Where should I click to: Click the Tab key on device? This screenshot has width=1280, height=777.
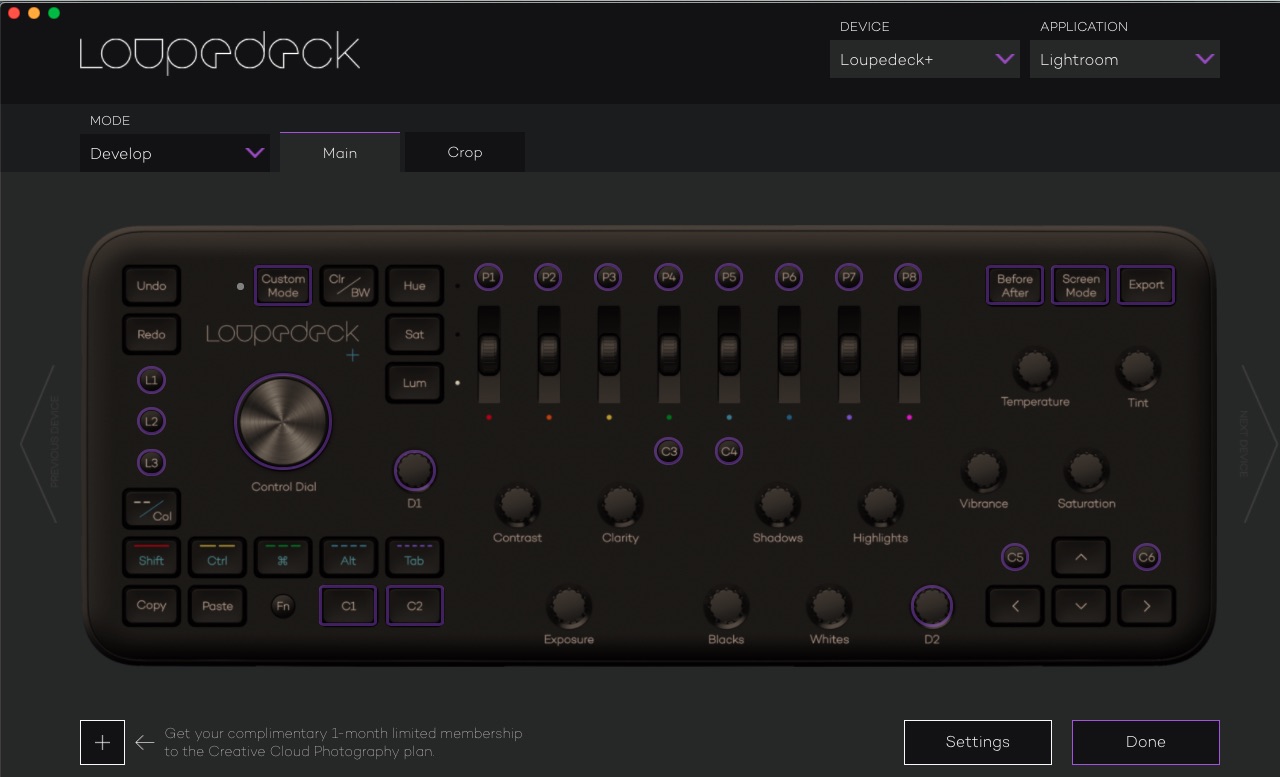point(414,558)
